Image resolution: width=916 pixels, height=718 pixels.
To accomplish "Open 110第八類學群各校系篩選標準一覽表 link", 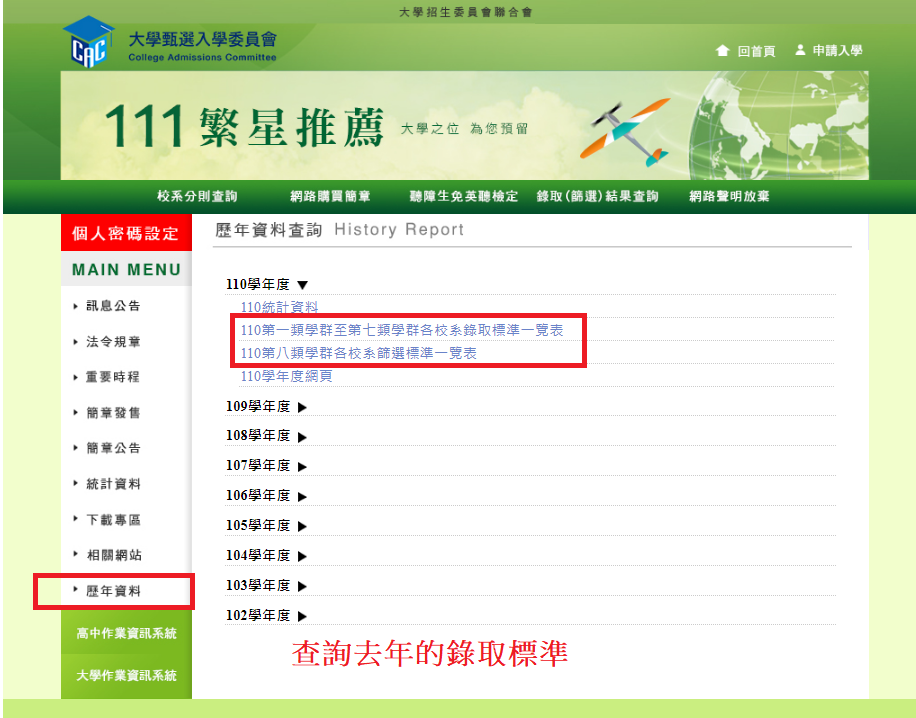I will [359, 353].
